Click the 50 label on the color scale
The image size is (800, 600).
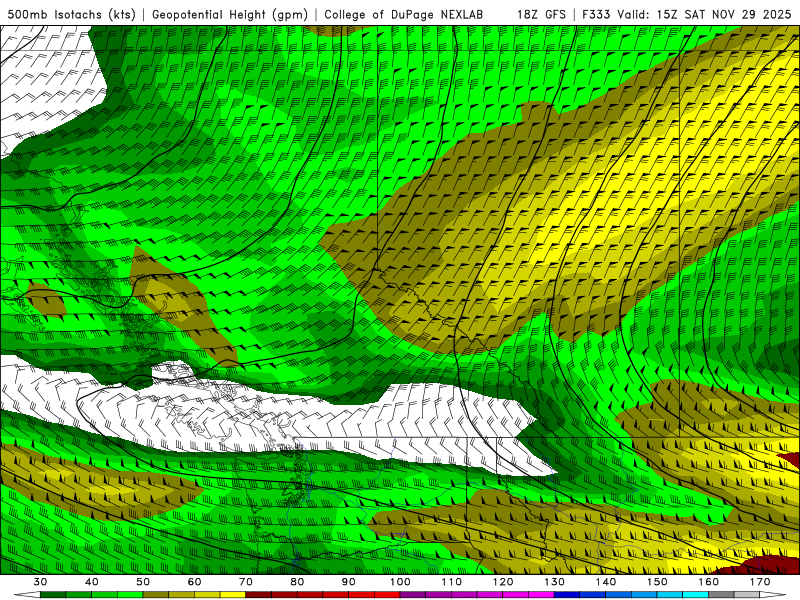(143, 582)
